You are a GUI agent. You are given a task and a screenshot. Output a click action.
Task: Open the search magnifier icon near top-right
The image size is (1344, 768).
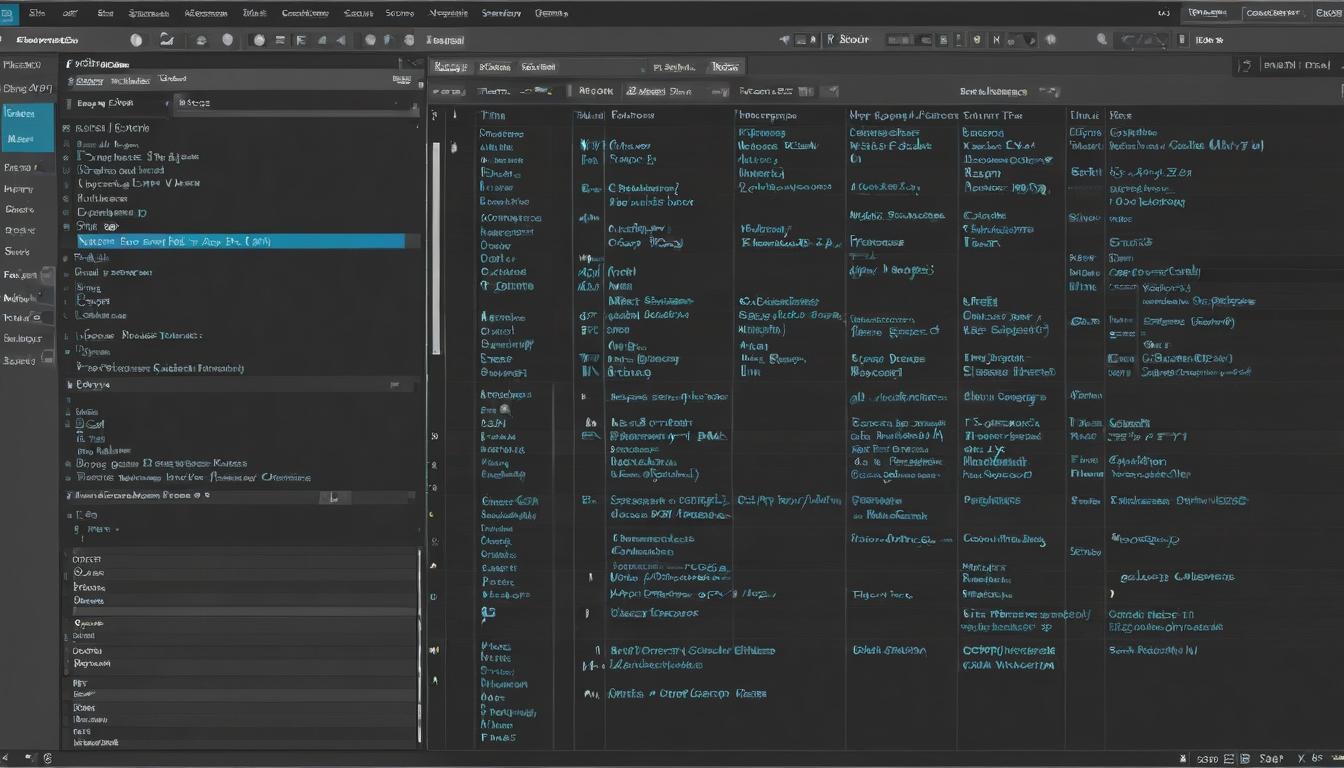pyautogui.click(x=1101, y=39)
